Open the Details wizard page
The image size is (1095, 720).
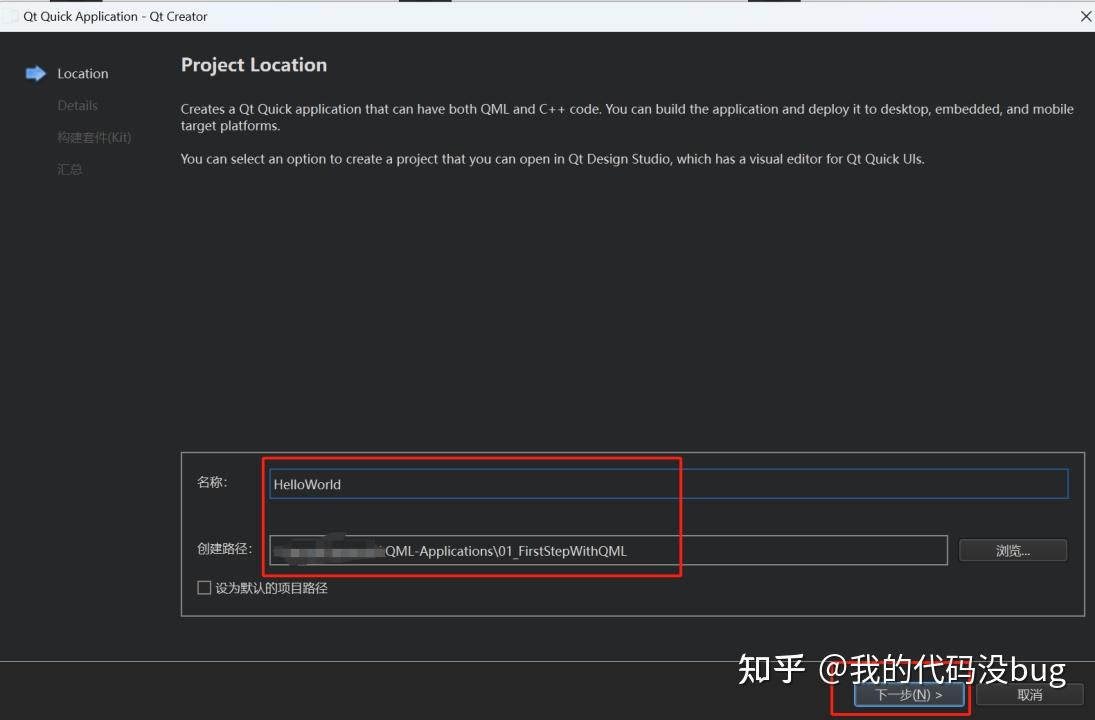77,105
